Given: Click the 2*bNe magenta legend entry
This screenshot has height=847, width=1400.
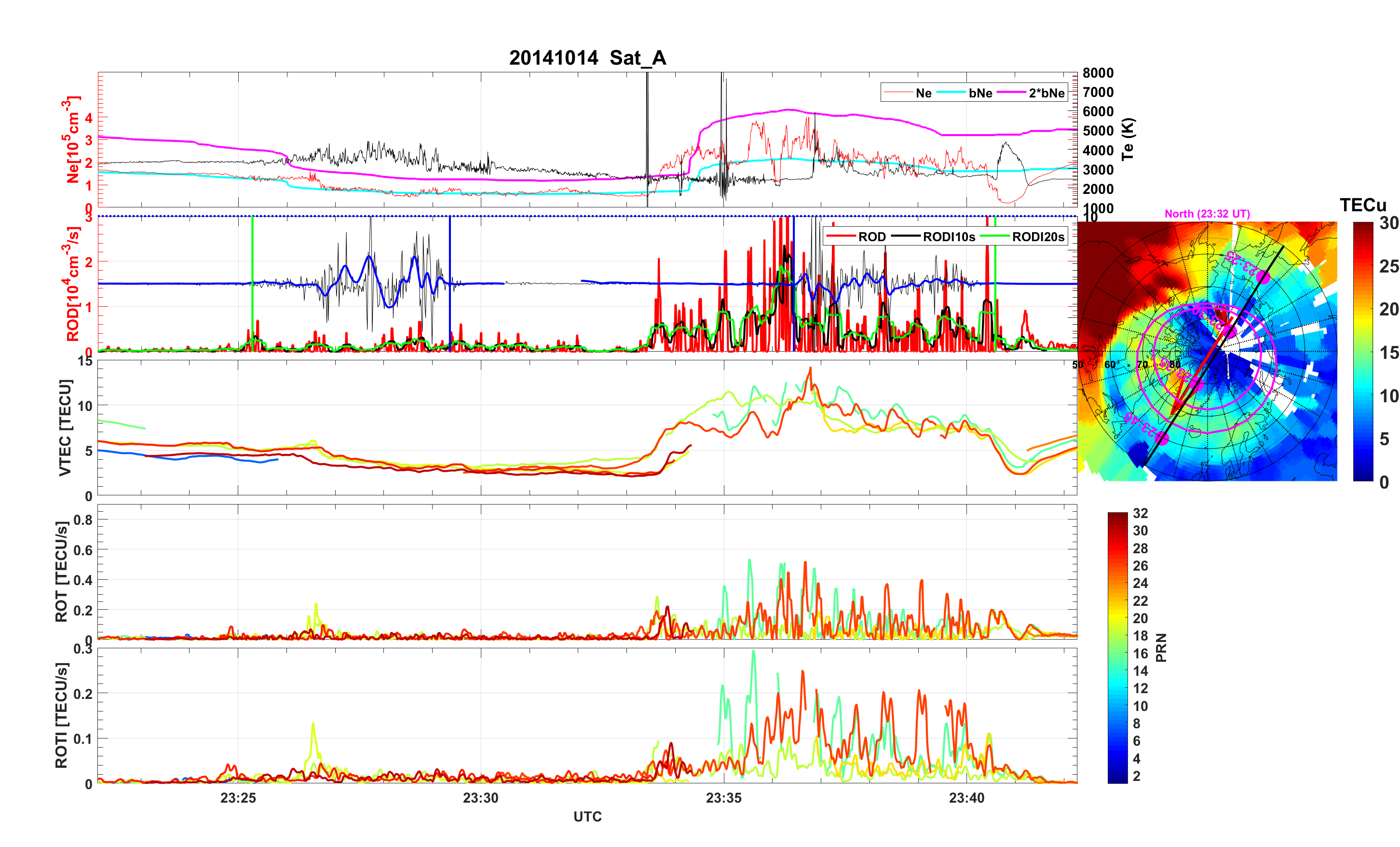Looking at the screenshot, I should coord(1046,93).
